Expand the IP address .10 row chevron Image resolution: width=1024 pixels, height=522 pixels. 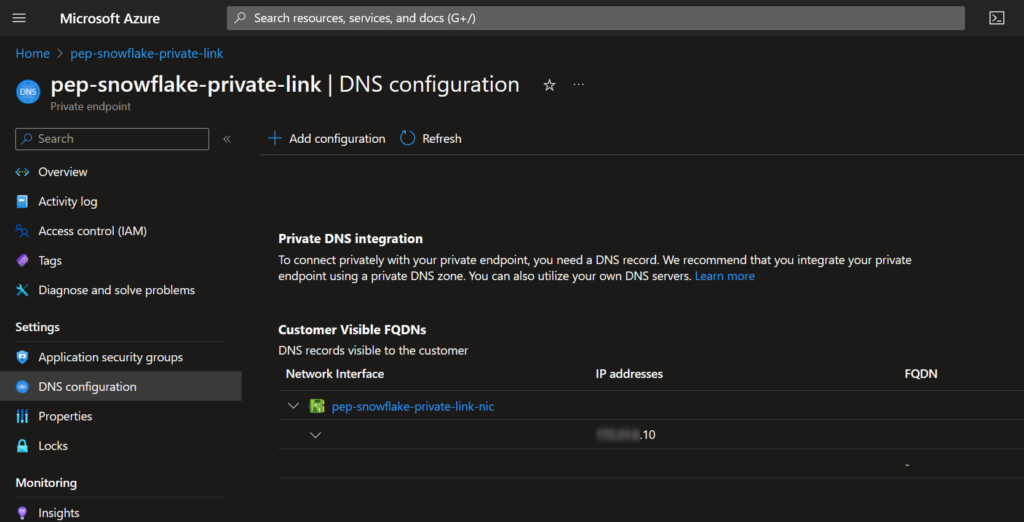[x=316, y=435]
